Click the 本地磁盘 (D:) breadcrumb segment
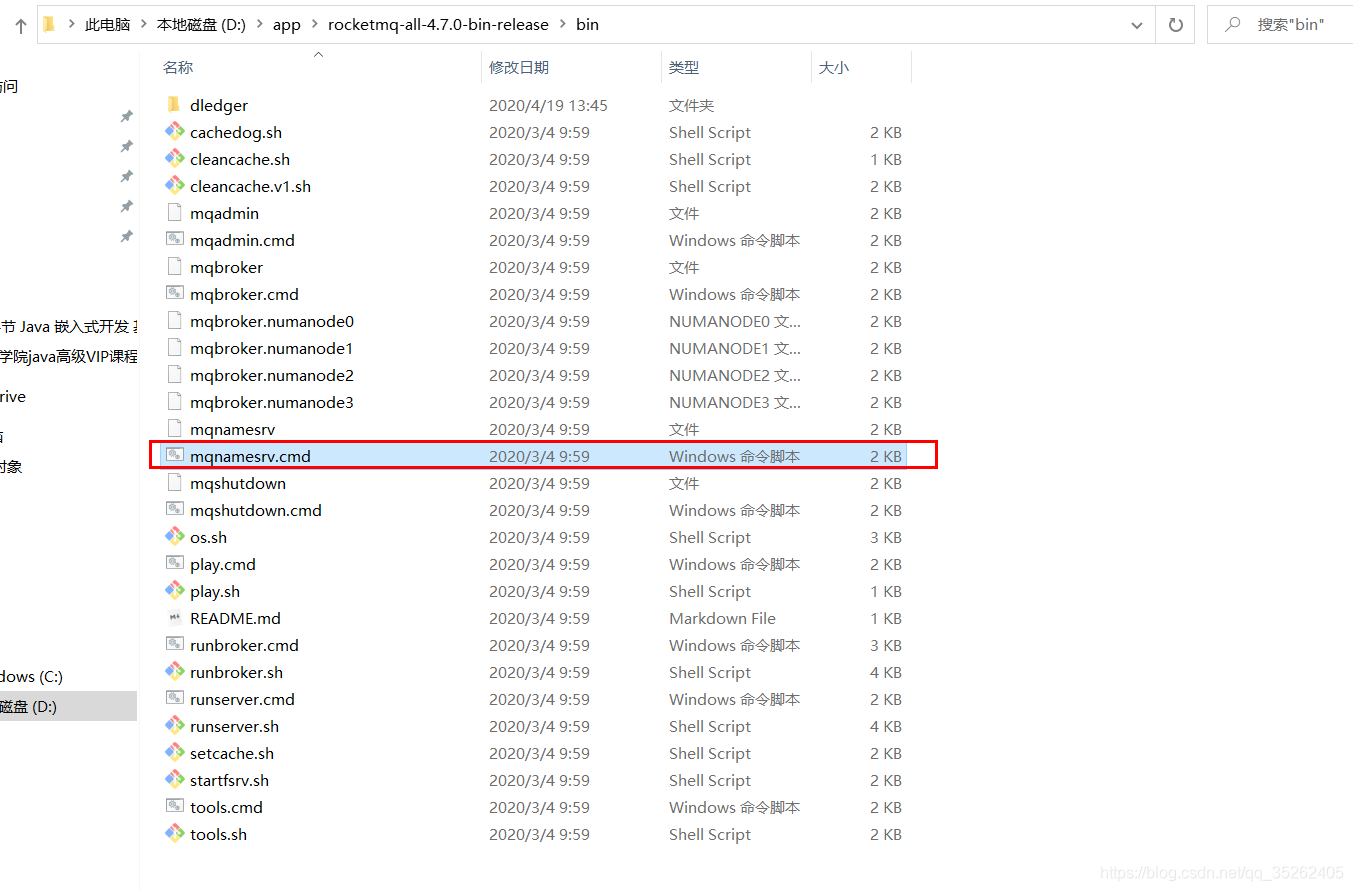The height and width of the screenshot is (891, 1353). click(x=201, y=25)
